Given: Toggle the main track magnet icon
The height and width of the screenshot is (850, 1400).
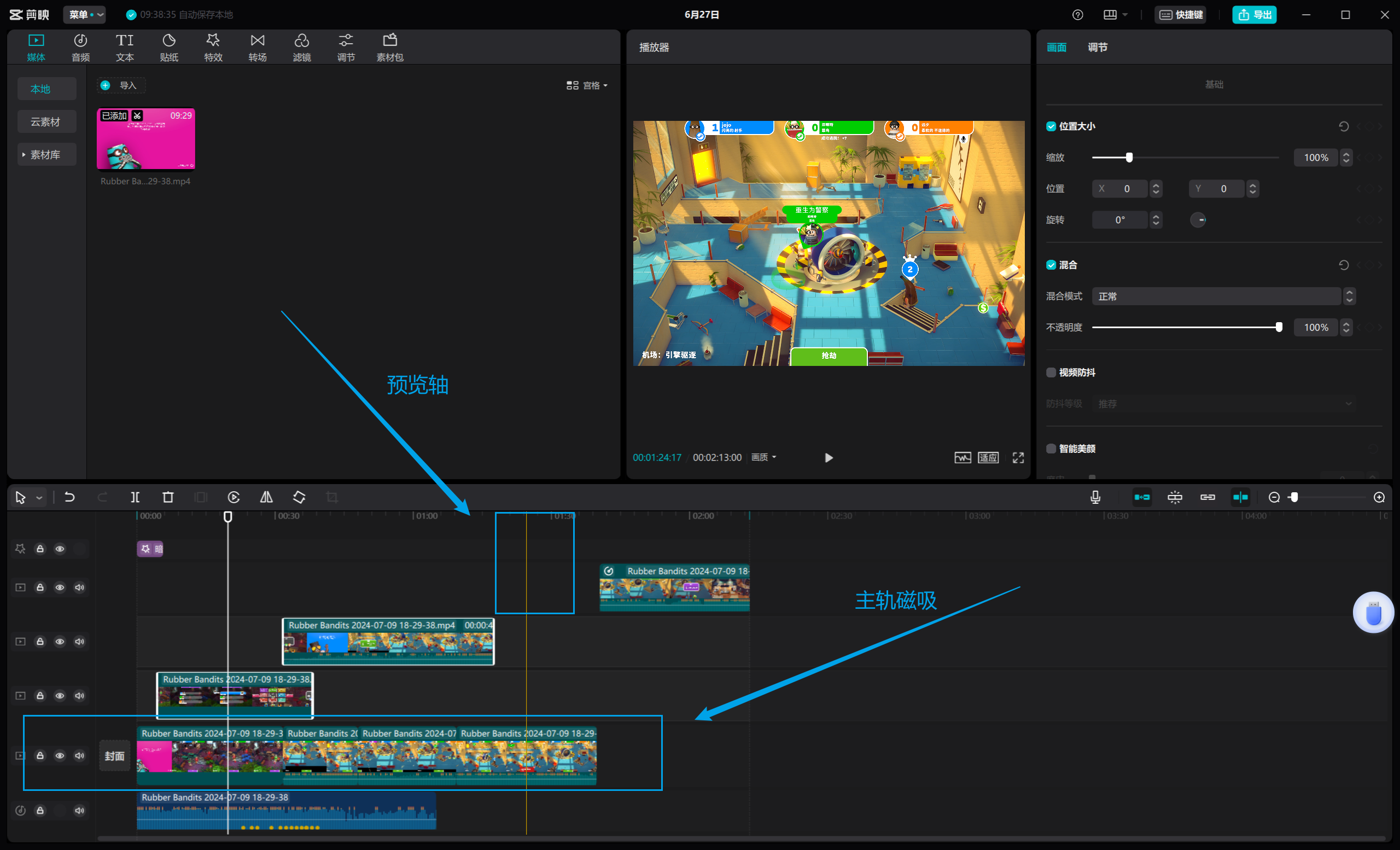Looking at the screenshot, I should (1142, 497).
